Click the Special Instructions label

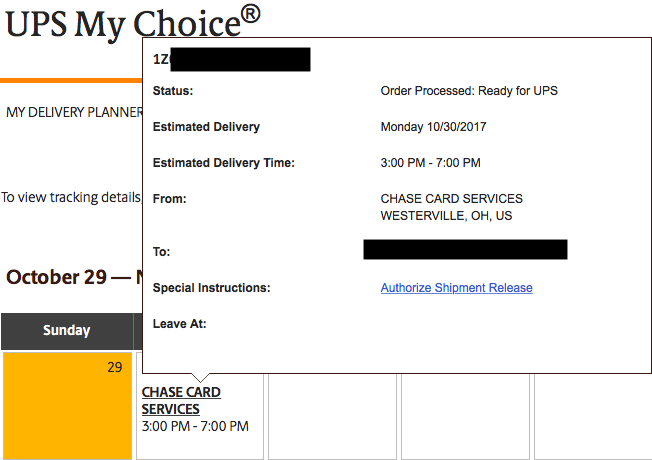coord(211,288)
